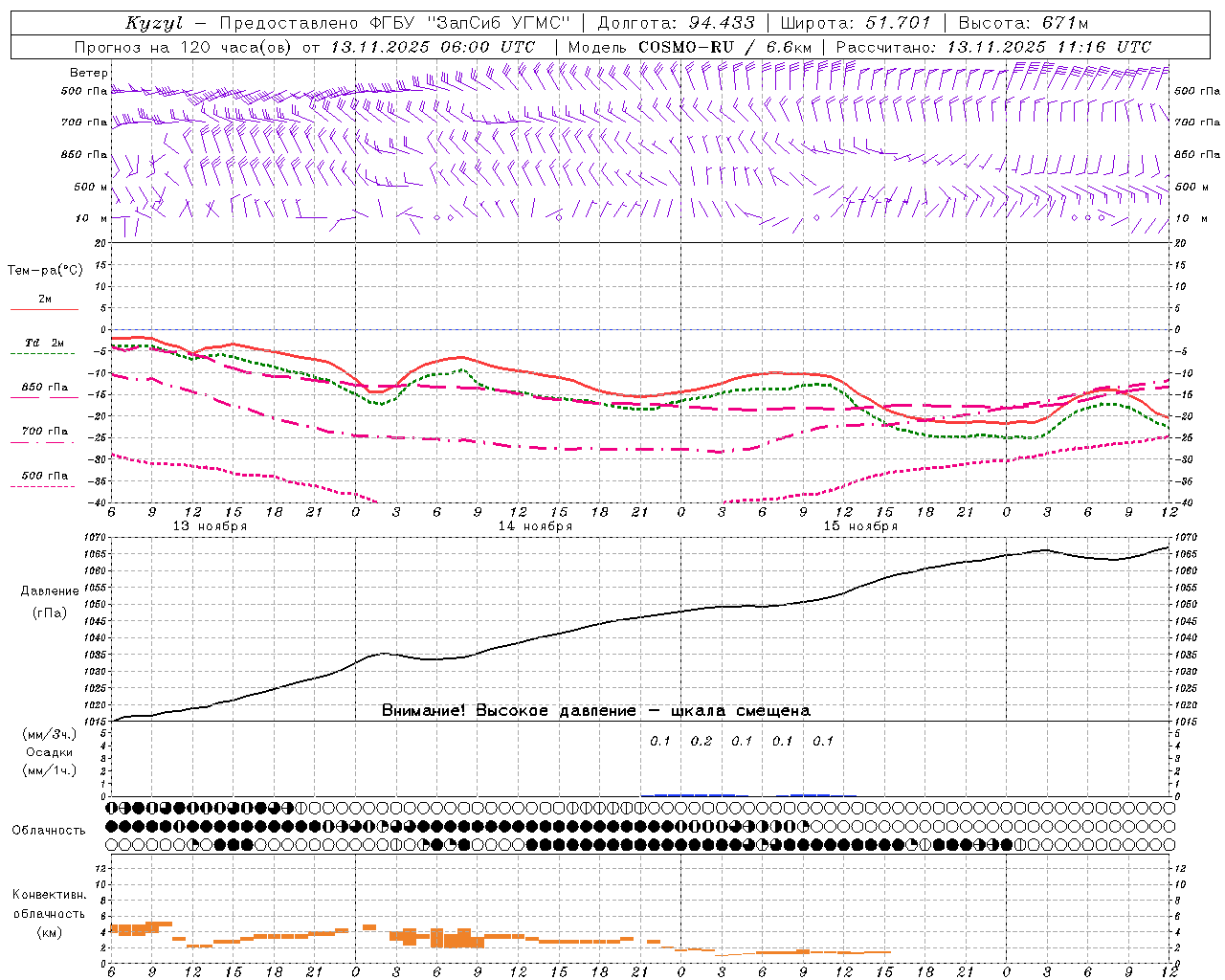Click the 850 гПа legend entry under temperature

click(44, 388)
